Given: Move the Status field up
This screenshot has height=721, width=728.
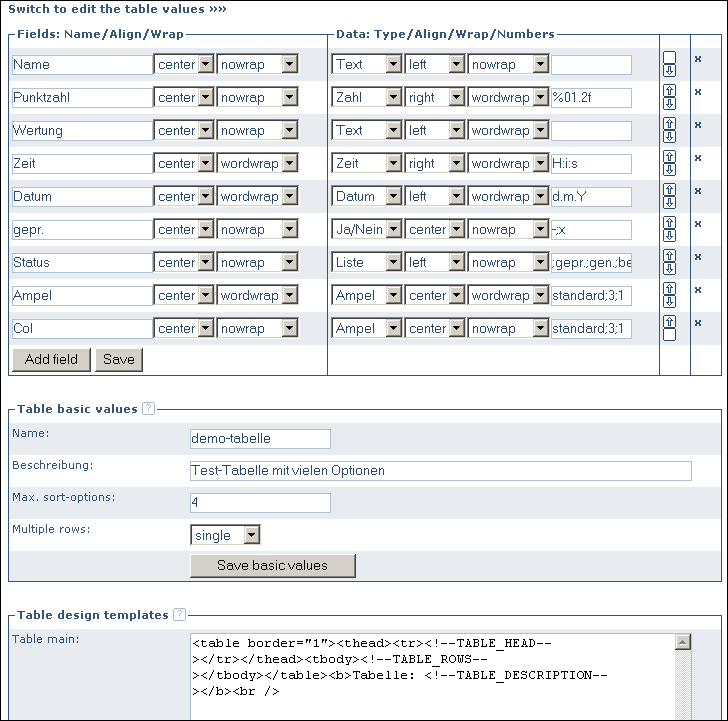Looking at the screenshot, I should click(669, 255).
